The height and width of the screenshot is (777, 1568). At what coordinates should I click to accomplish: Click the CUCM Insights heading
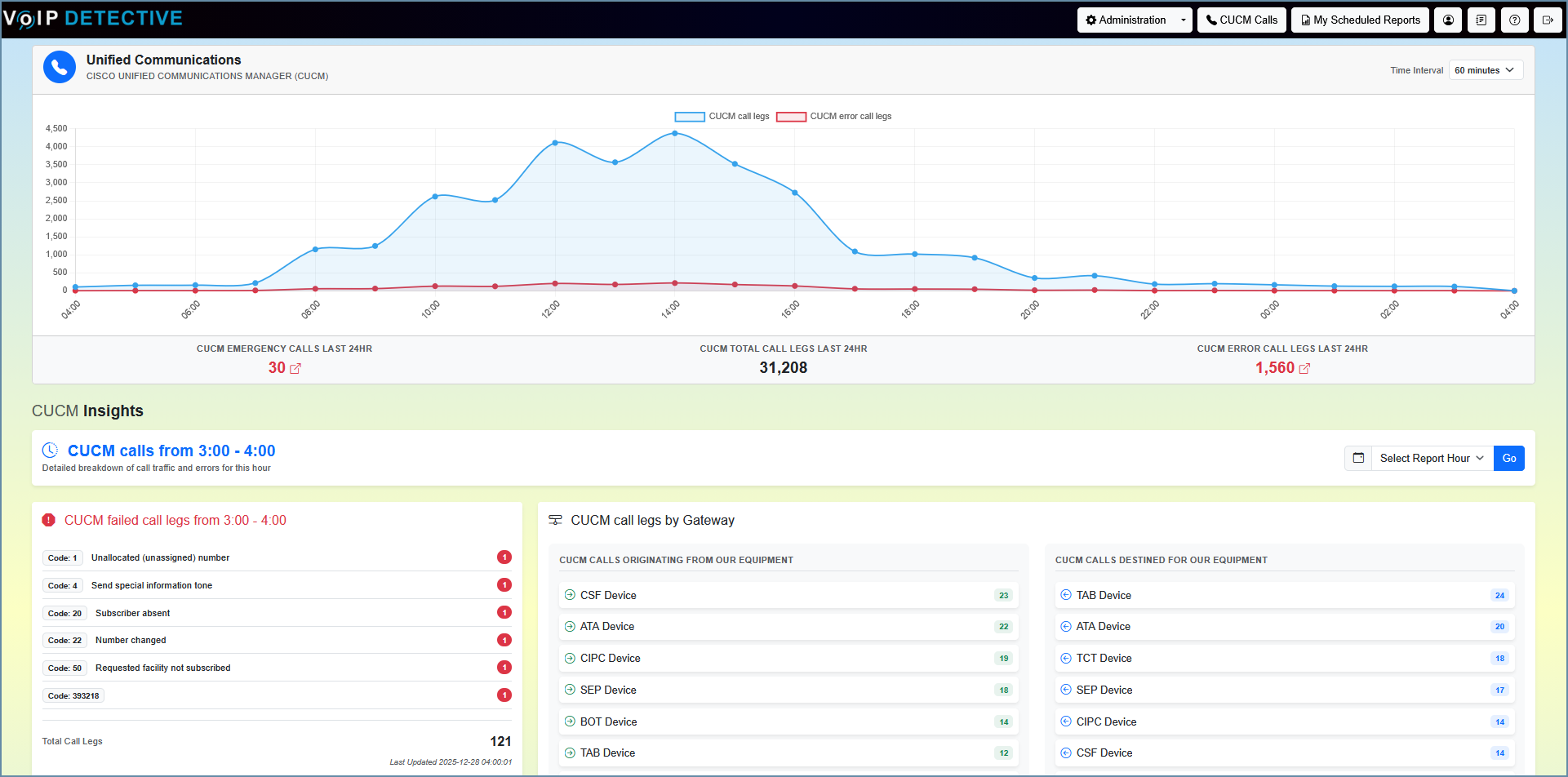[87, 411]
